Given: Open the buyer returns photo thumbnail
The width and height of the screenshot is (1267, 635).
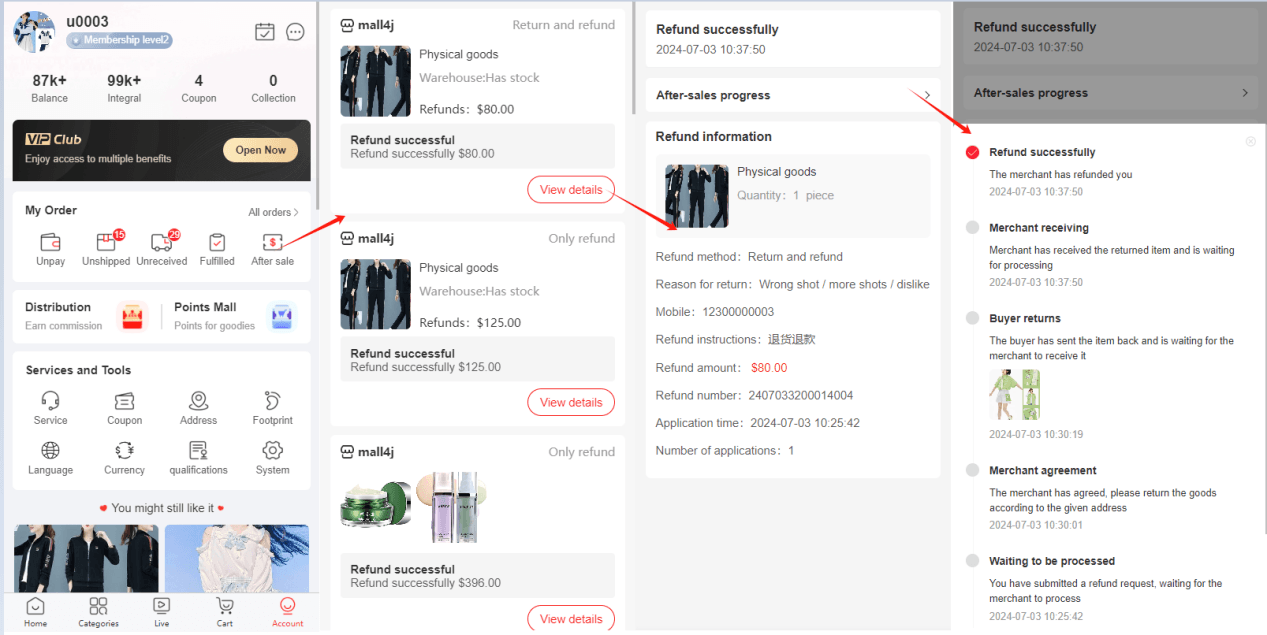Looking at the screenshot, I should tap(1015, 395).
